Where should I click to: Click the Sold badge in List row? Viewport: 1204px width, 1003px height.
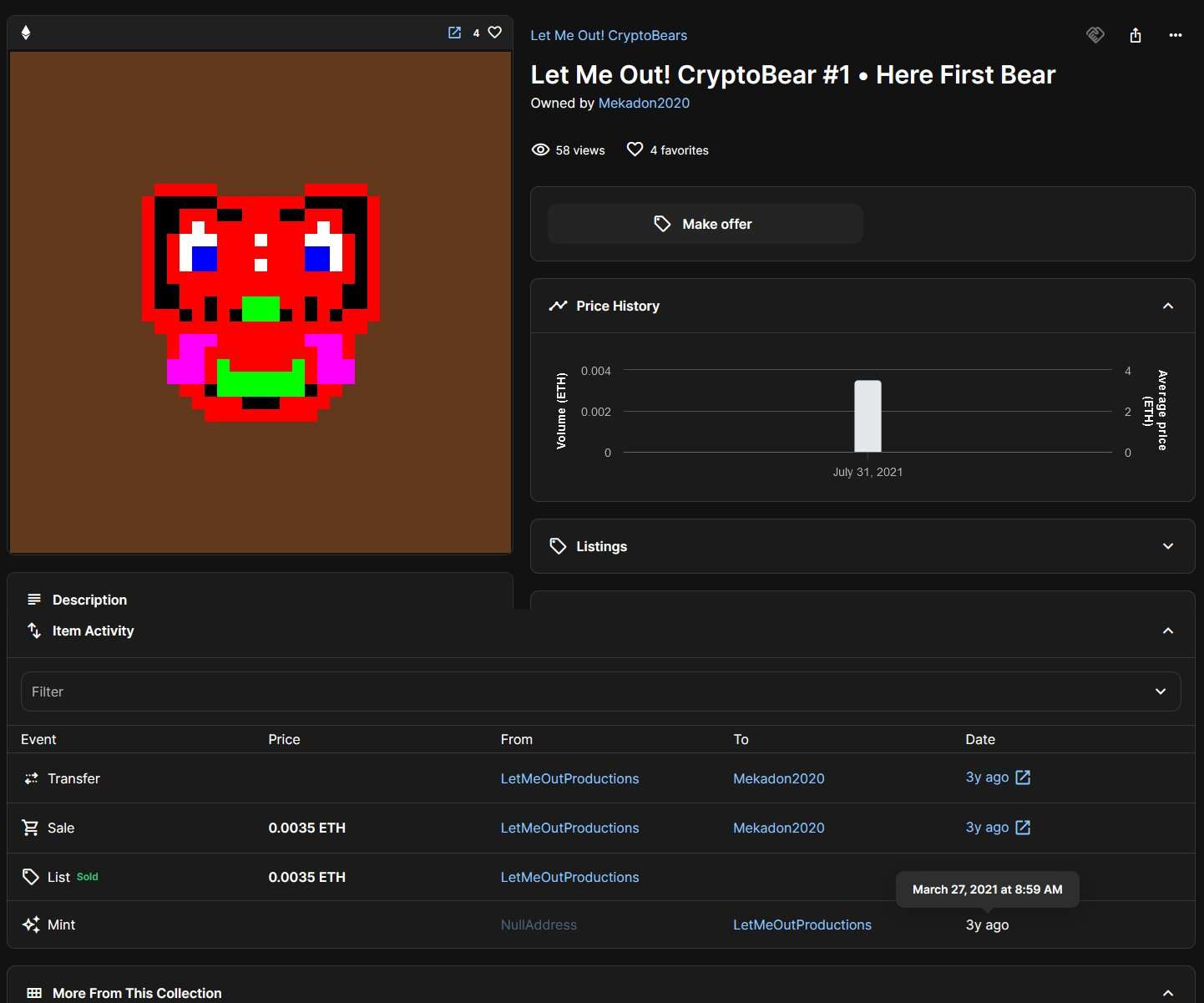[x=88, y=877]
